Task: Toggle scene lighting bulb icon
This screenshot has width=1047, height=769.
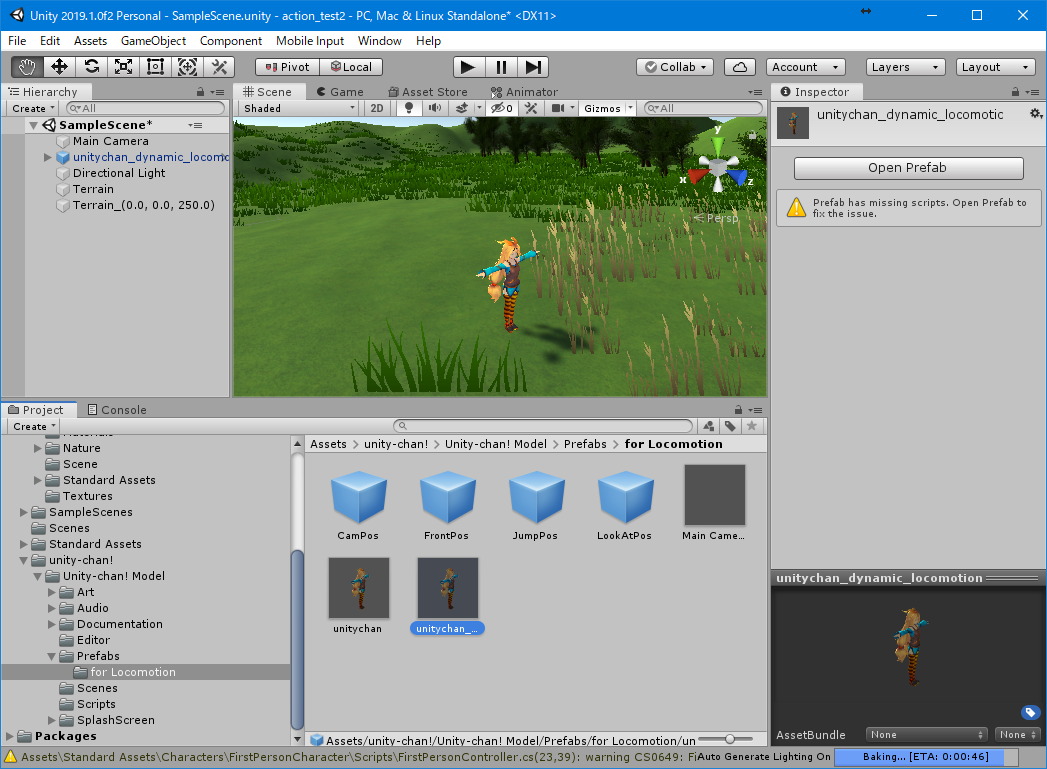Action: click(x=409, y=108)
